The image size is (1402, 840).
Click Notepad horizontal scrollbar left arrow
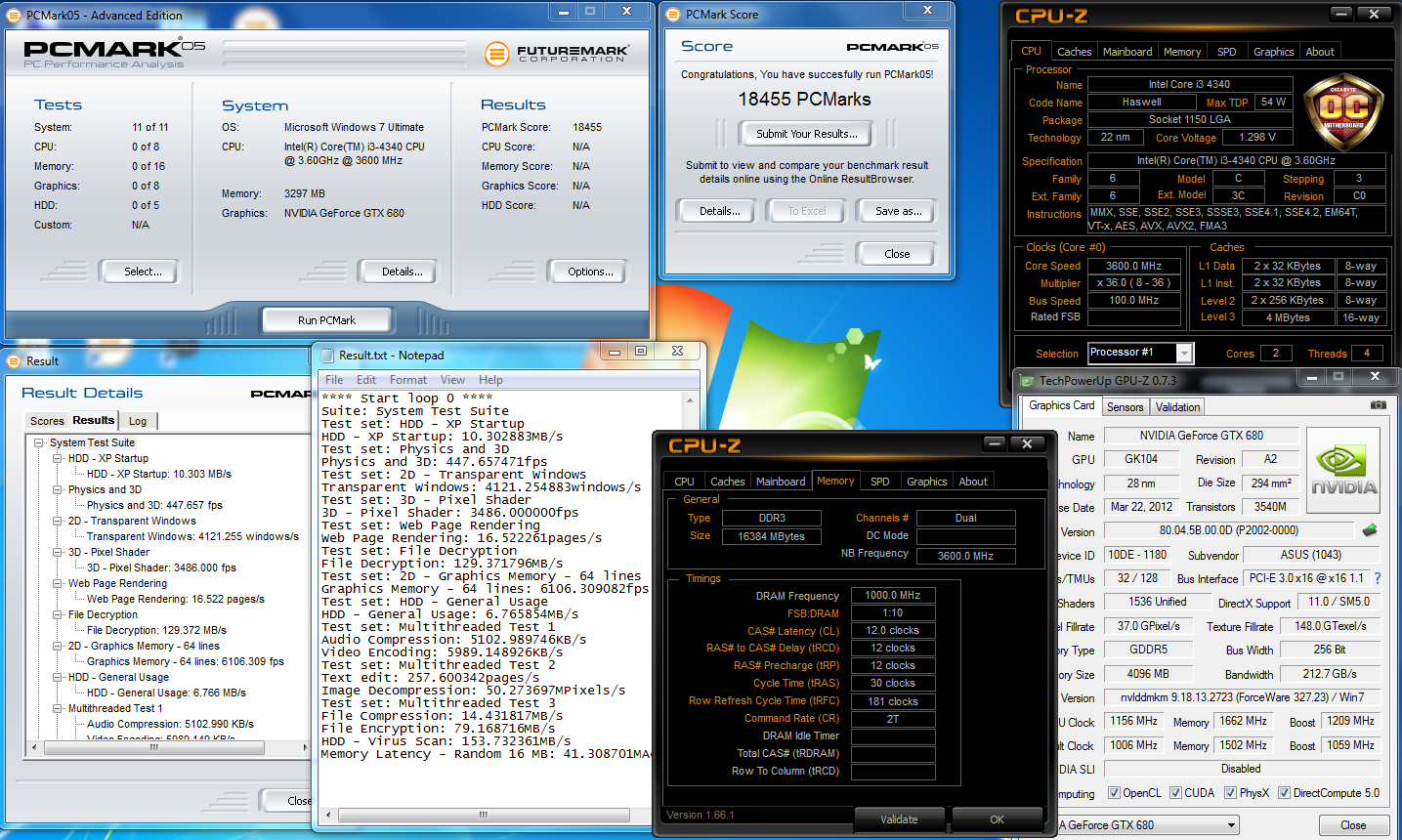327,815
